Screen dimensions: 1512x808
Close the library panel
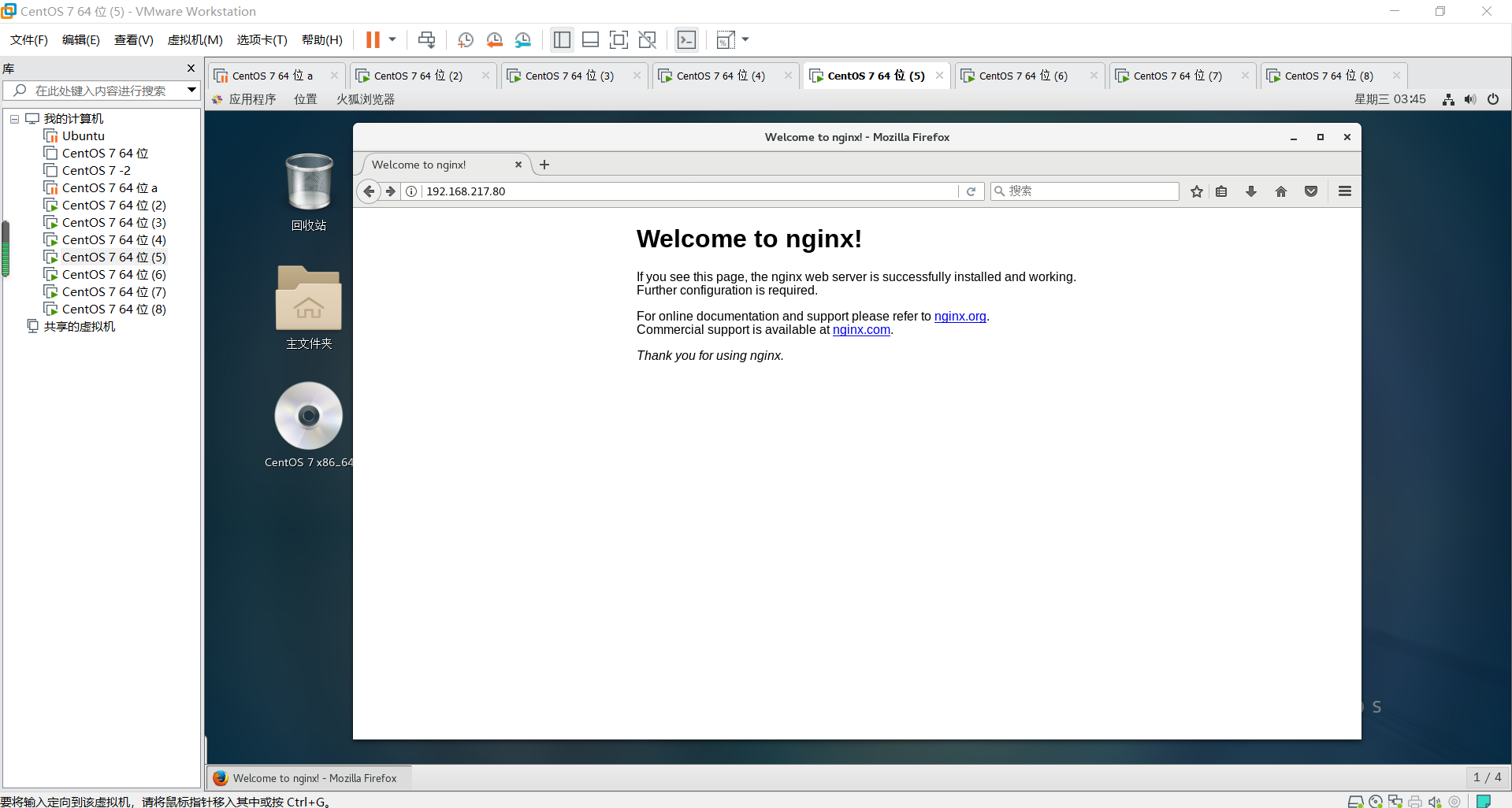(x=191, y=69)
